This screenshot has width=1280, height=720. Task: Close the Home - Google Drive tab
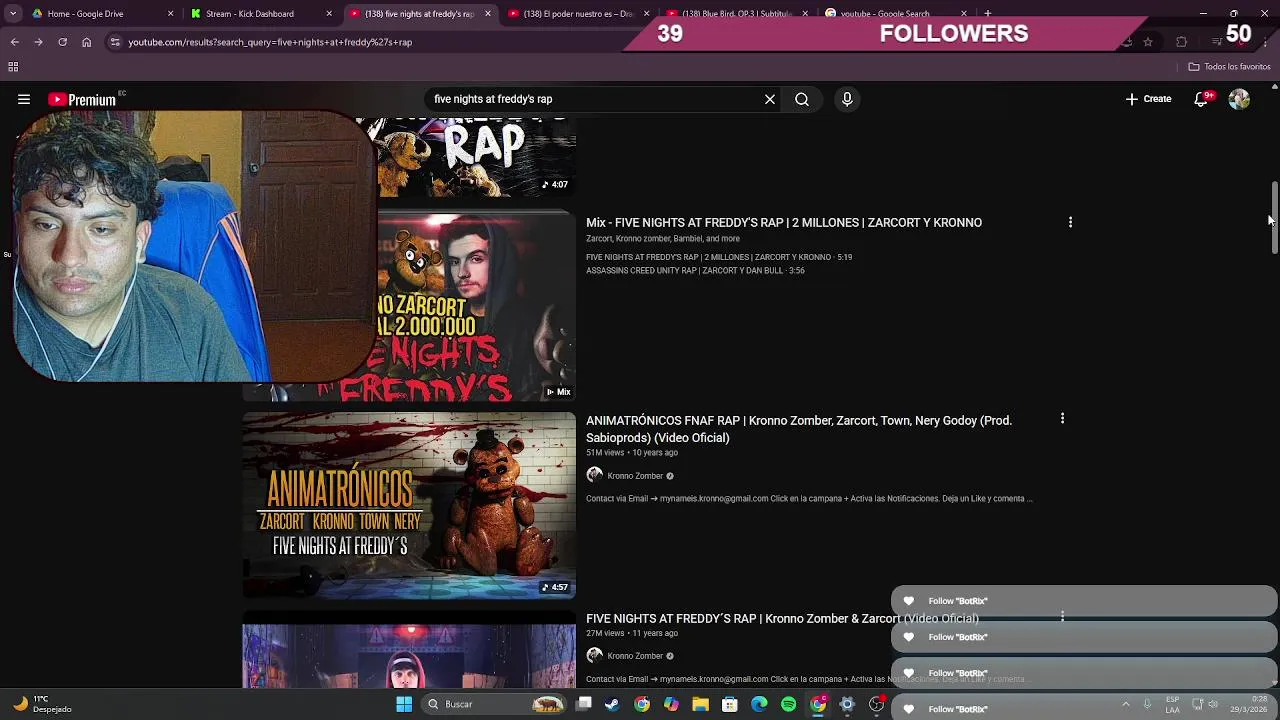[170, 14]
